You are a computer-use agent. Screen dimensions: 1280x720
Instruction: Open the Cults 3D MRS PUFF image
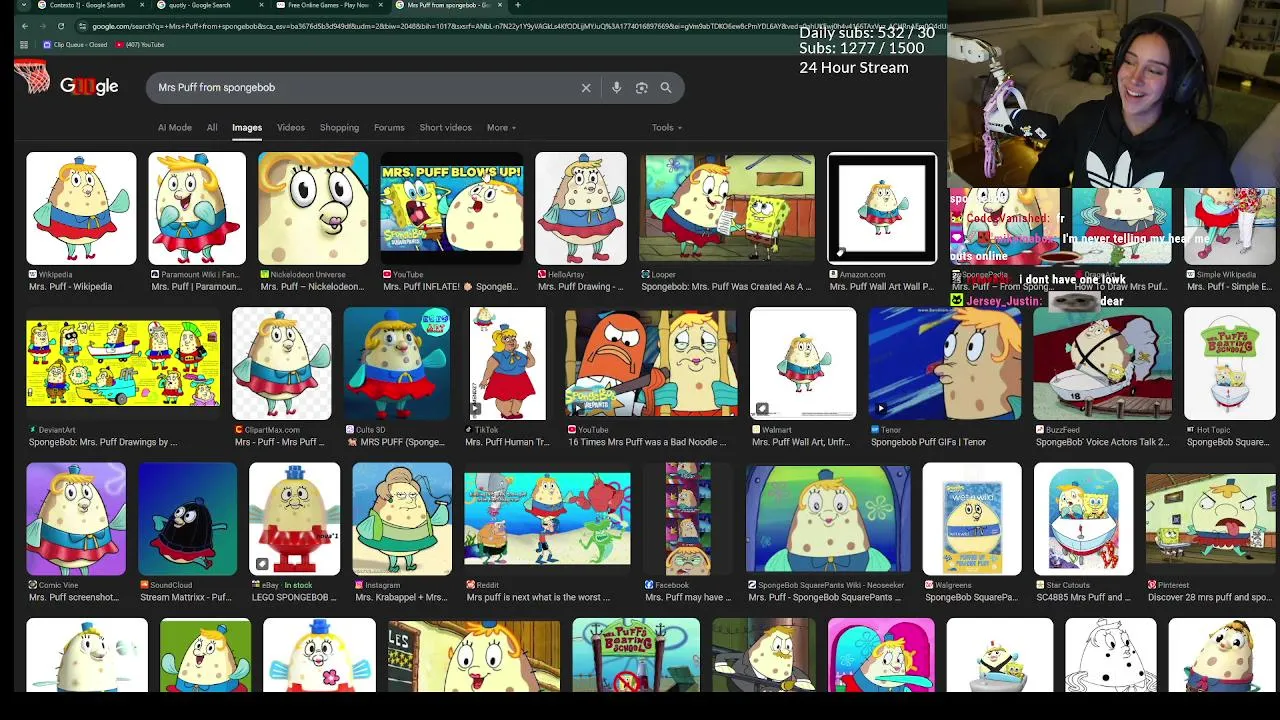pos(397,363)
